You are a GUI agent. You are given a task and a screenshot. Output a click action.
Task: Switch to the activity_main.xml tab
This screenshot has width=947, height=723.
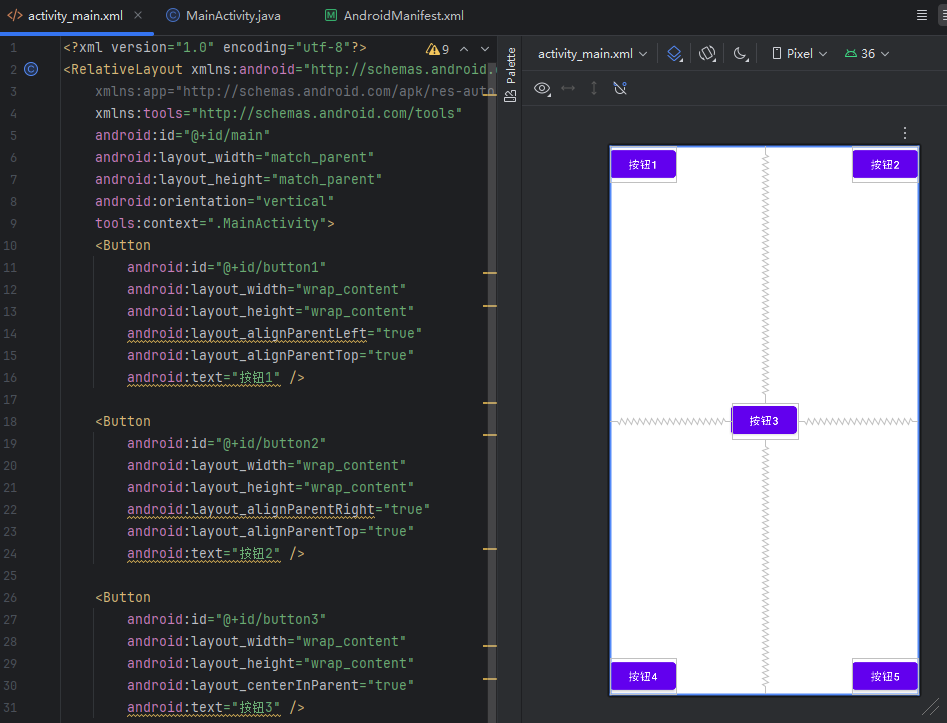click(x=75, y=16)
